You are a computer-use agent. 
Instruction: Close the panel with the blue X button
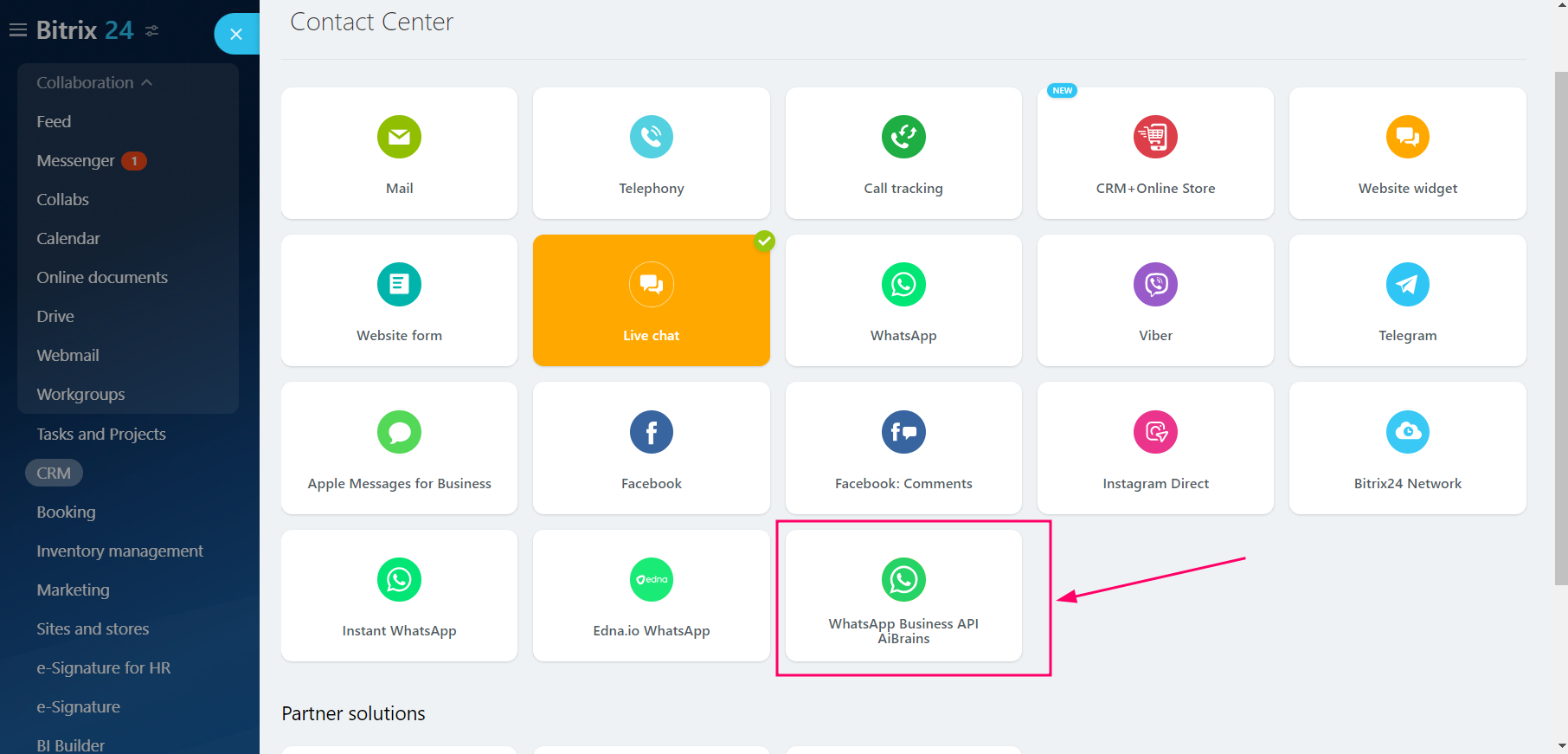pos(236,35)
